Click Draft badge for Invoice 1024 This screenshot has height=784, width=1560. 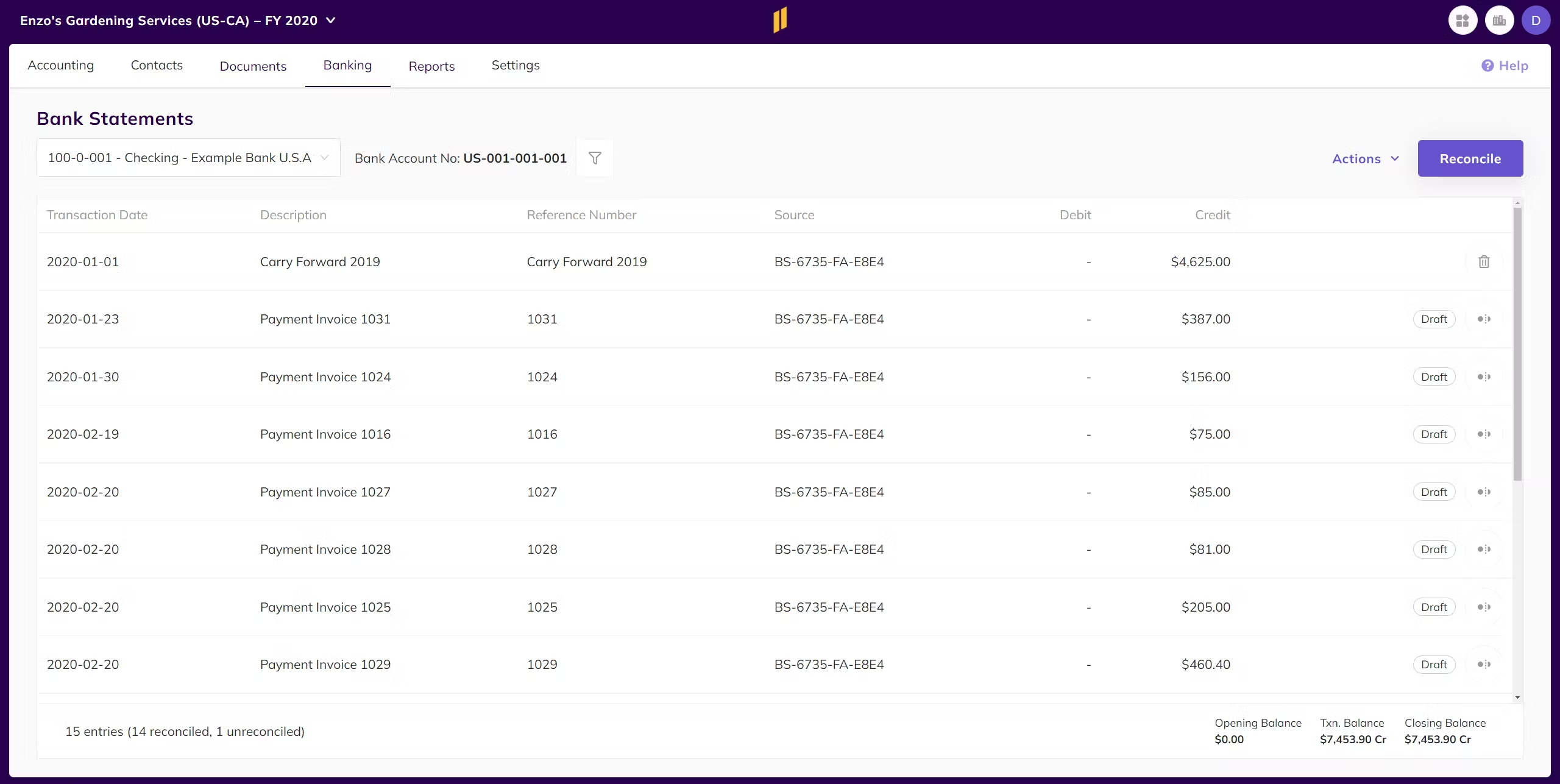pos(1434,377)
